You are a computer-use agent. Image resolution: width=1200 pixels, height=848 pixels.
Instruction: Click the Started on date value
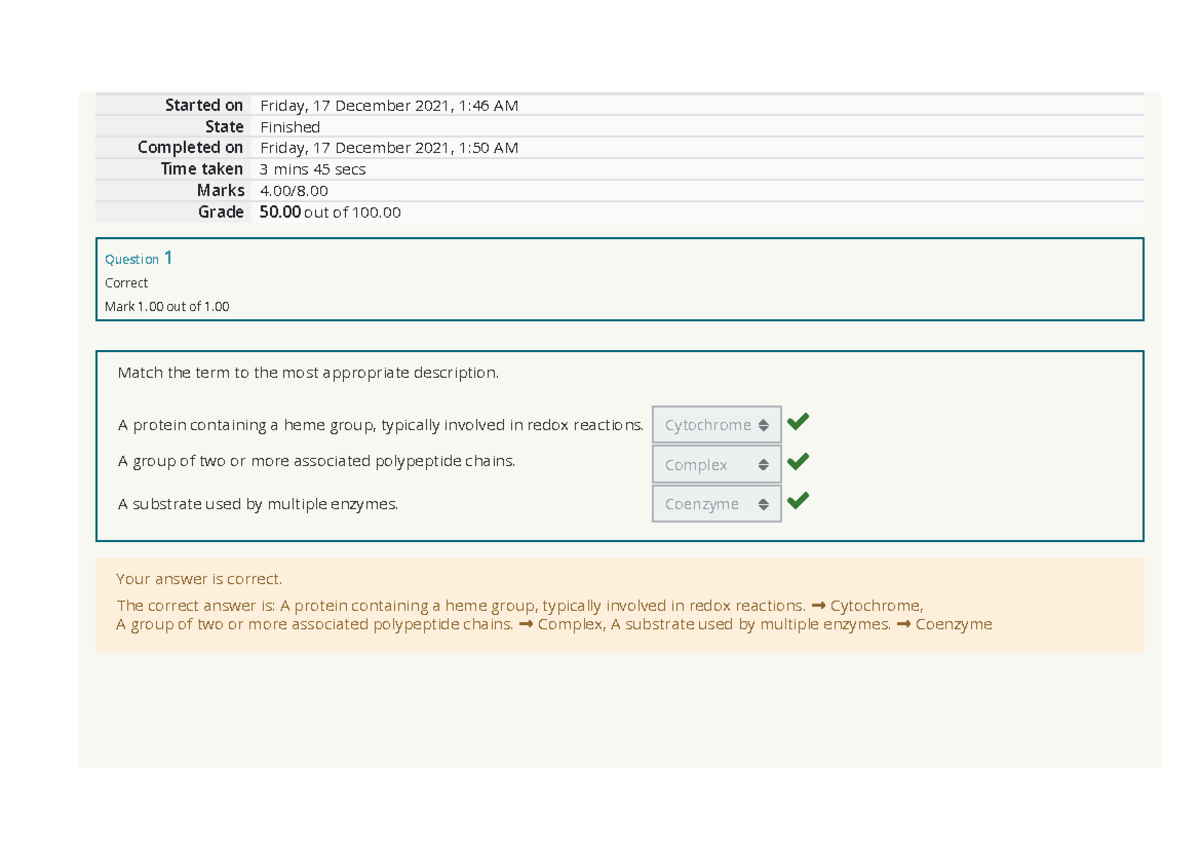[389, 105]
